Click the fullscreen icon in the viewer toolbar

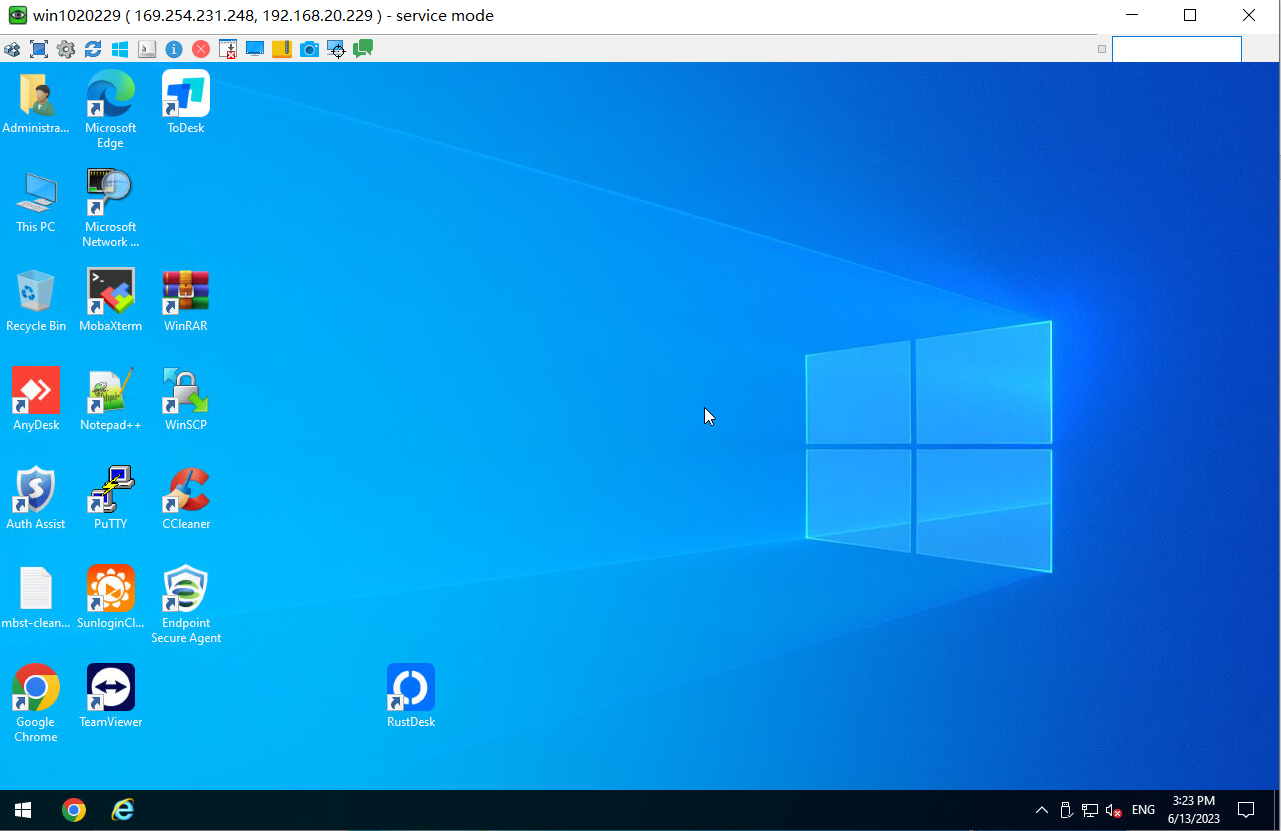pos(39,49)
